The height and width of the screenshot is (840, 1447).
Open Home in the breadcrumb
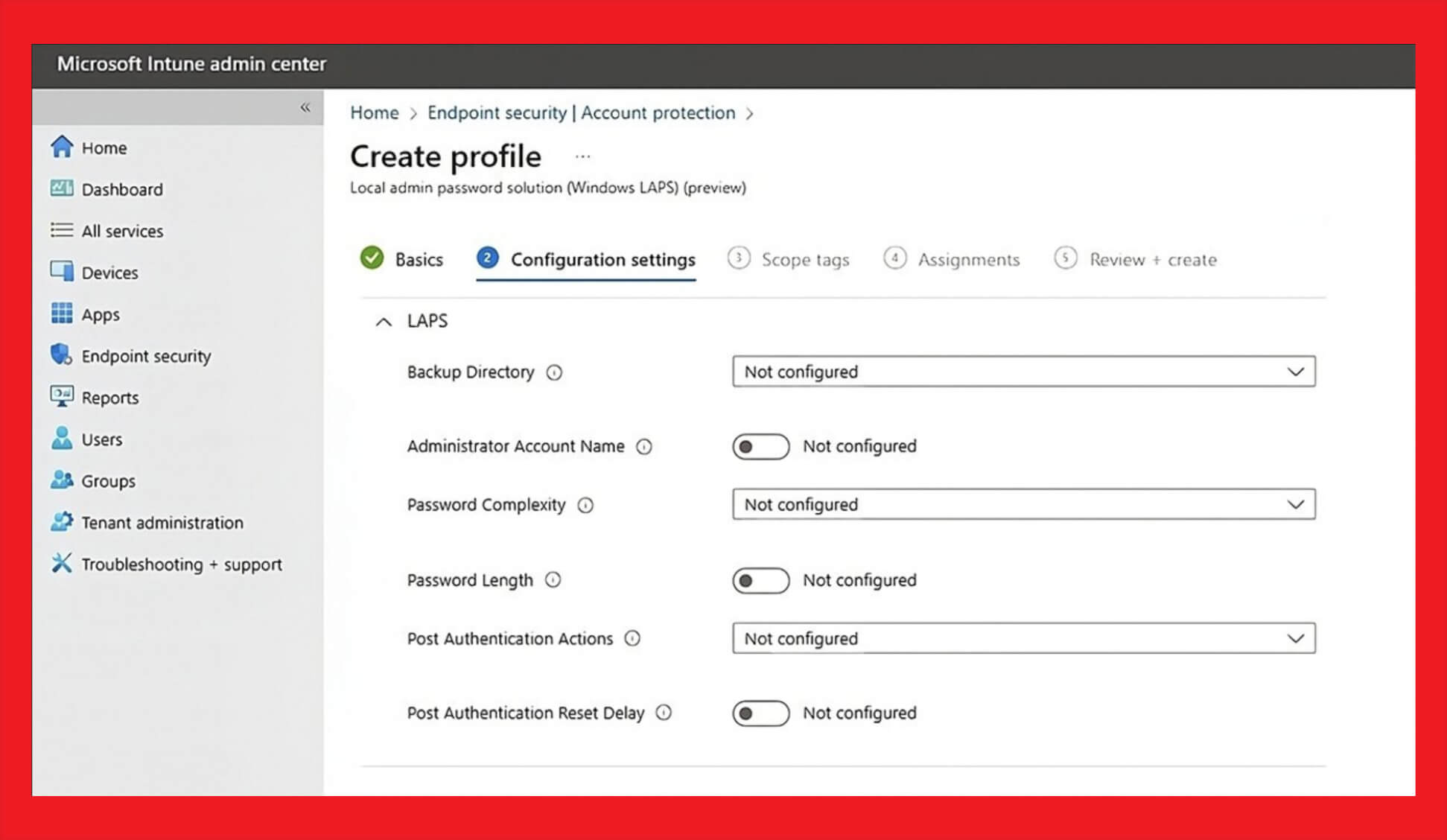pos(375,112)
